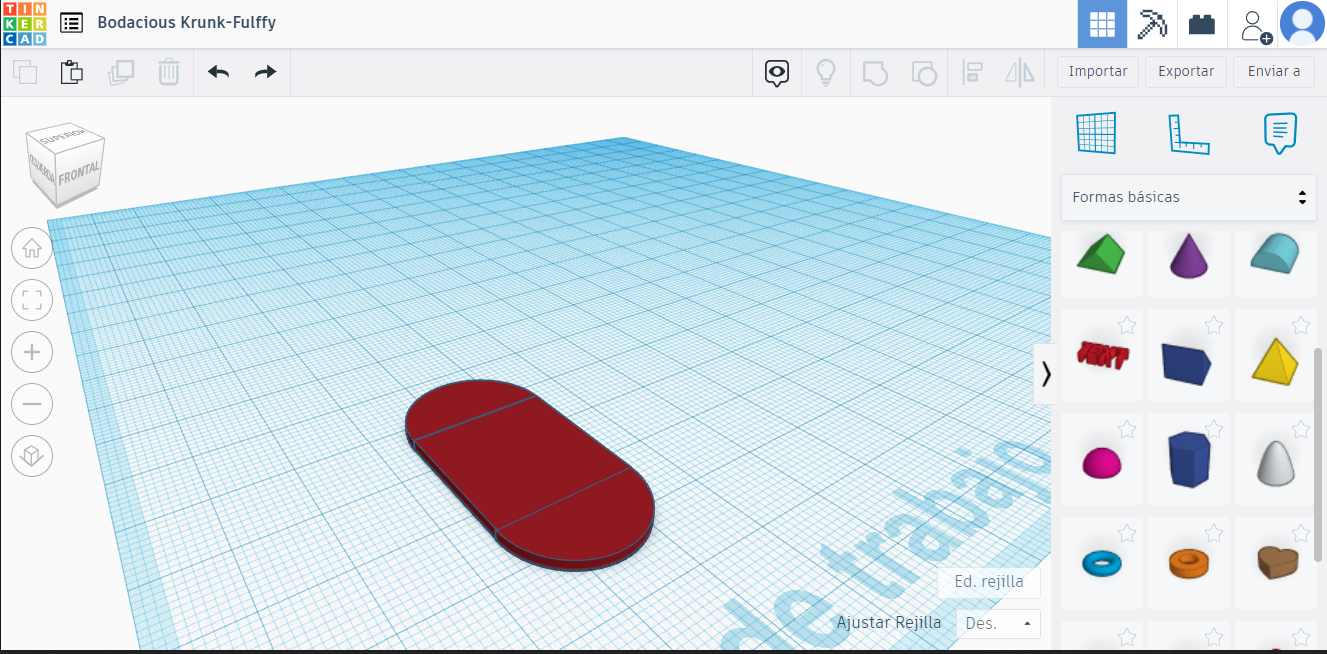Open the user profile avatar
1327x654 pixels.
tap(1303, 24)
